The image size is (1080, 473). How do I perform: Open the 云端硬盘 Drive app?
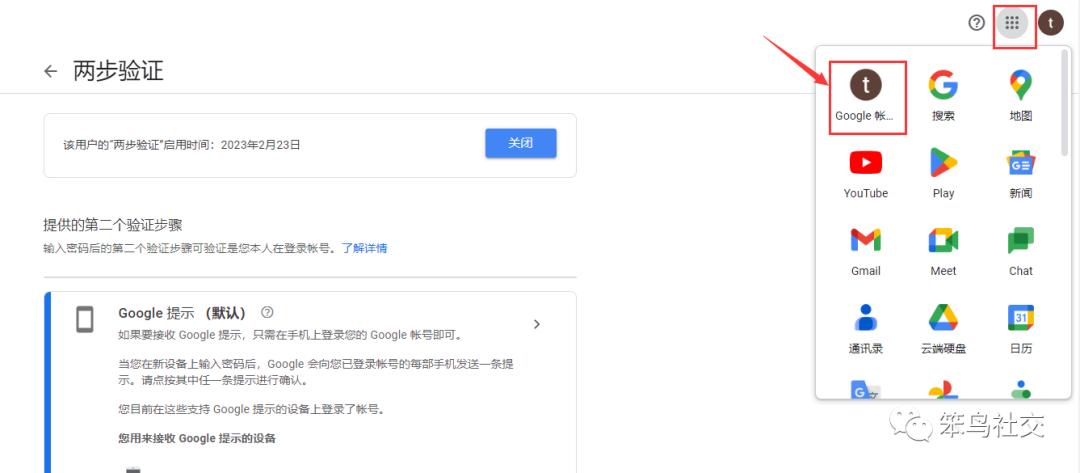coord(943,329)
